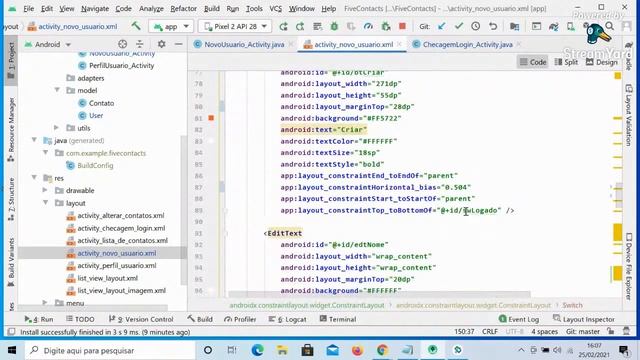
Task: Click the Debug app bug icon
Action: pos(334,27)
